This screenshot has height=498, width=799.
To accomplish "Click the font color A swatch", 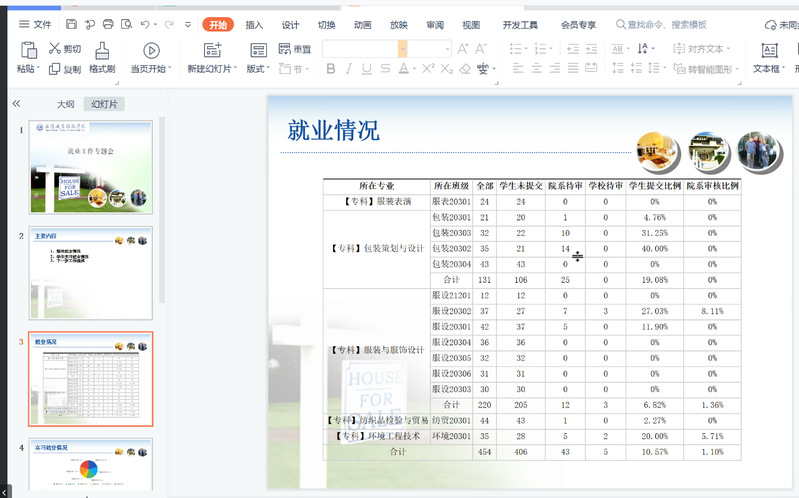I will click(403, 69).
